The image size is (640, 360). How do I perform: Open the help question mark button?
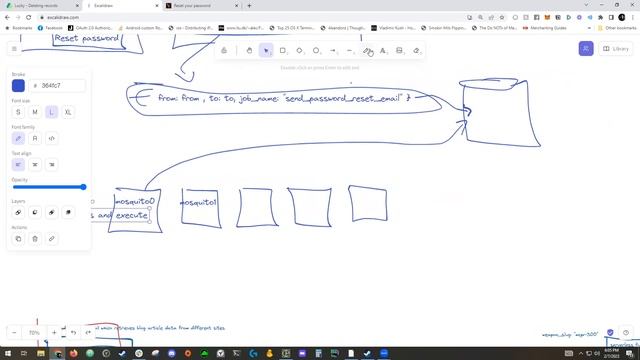point(626,333)
